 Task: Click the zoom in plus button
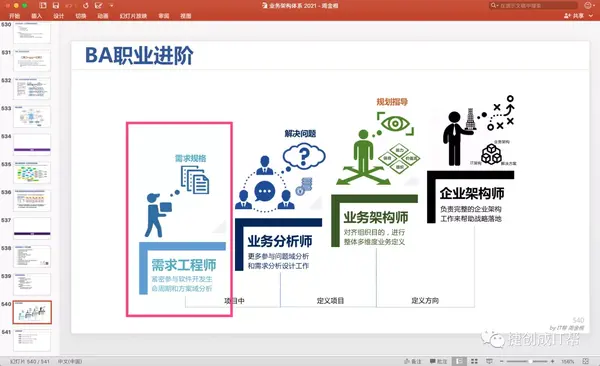(x=552, y=361)
